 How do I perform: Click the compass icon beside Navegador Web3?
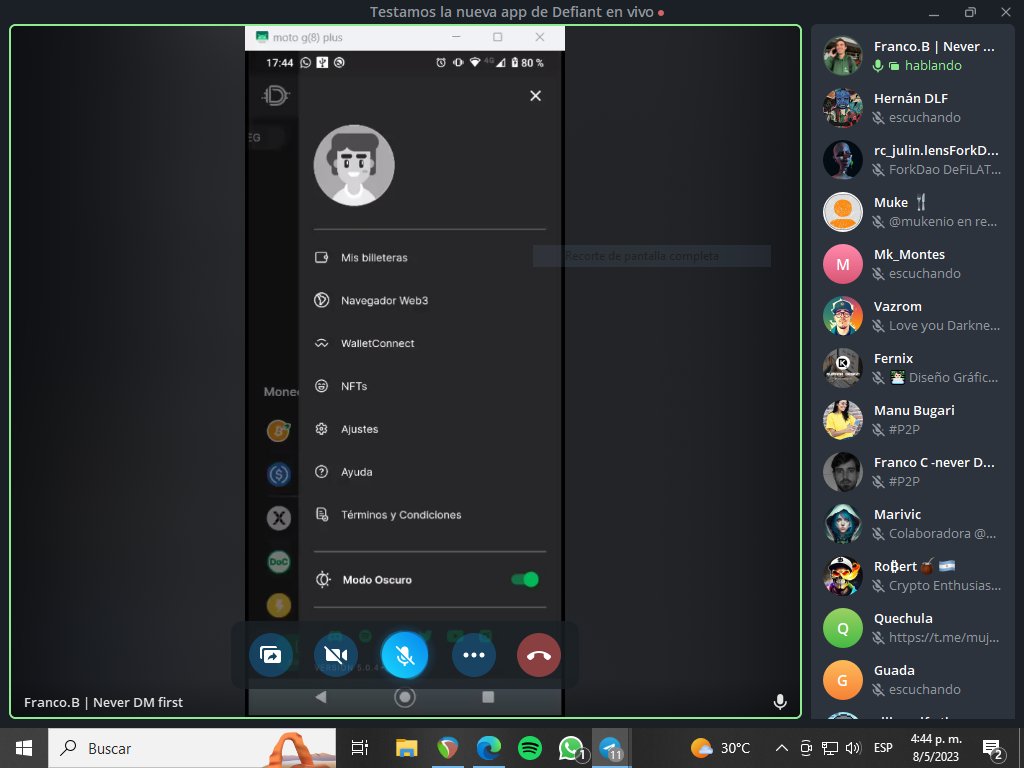tap(321, 300)
